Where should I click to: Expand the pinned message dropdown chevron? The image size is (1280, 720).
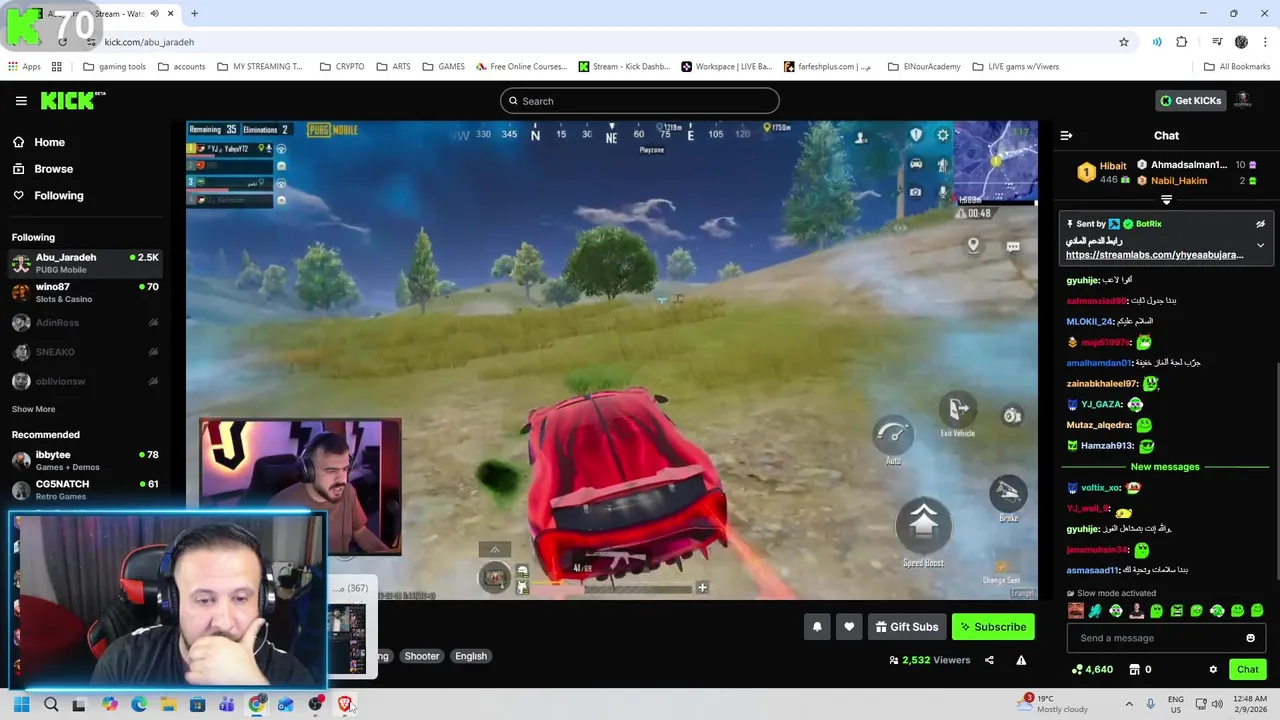1260,245
